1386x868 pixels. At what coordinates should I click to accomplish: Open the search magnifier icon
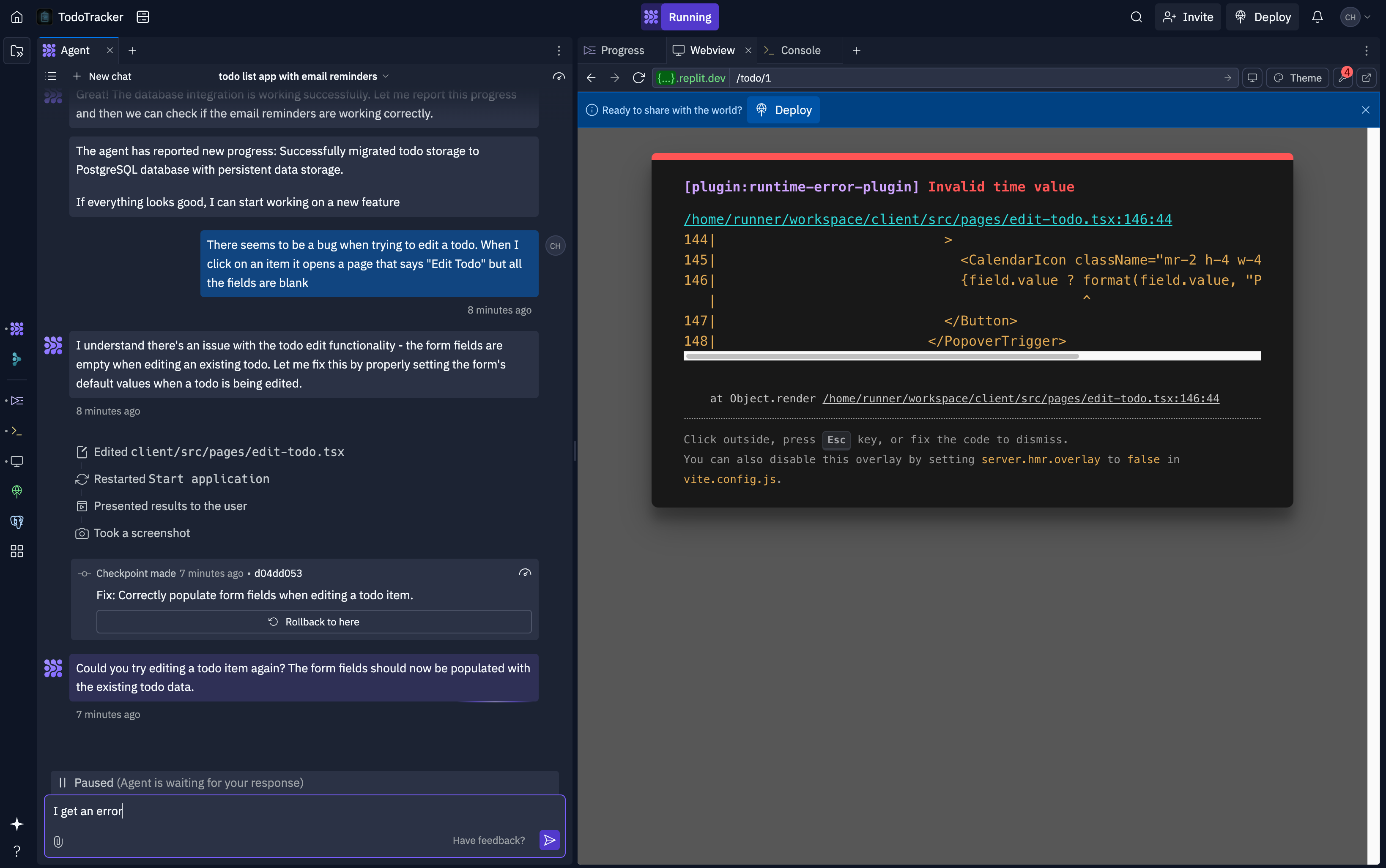1136,16
